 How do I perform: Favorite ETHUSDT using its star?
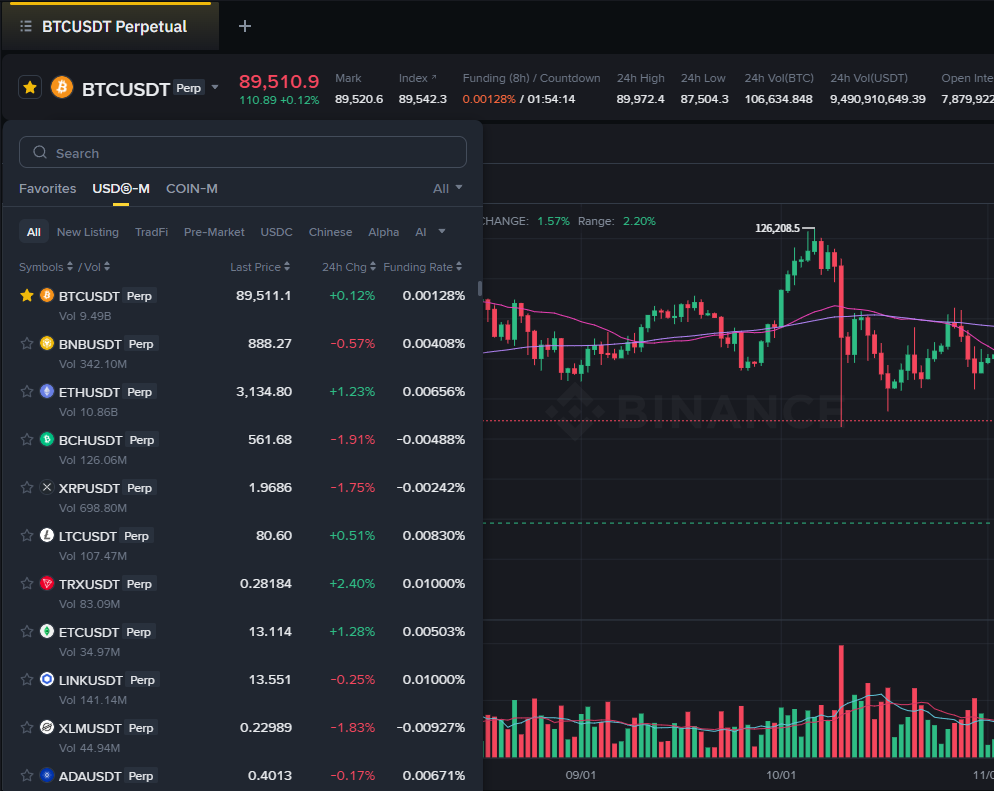pos(27,391)
